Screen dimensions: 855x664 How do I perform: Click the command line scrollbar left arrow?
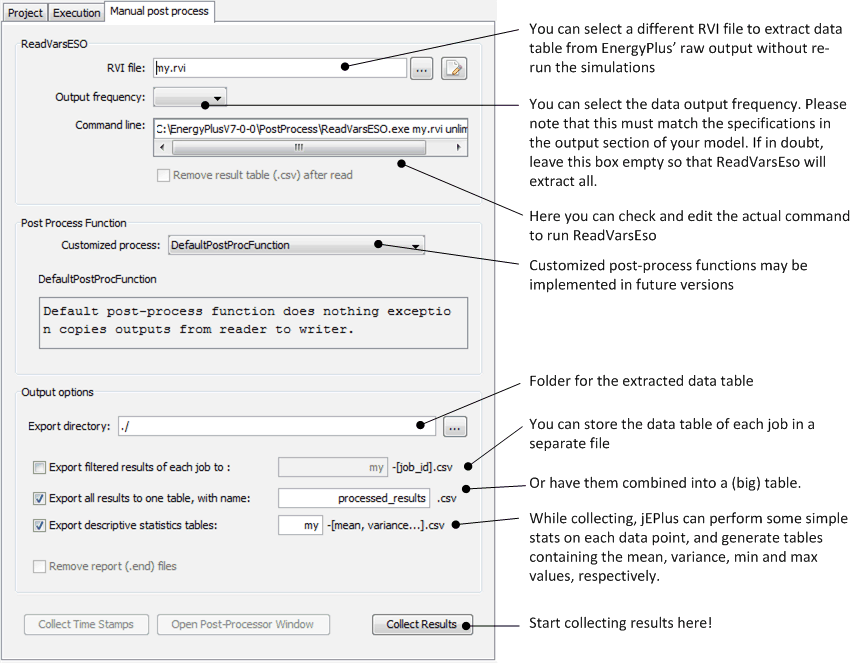162,148
